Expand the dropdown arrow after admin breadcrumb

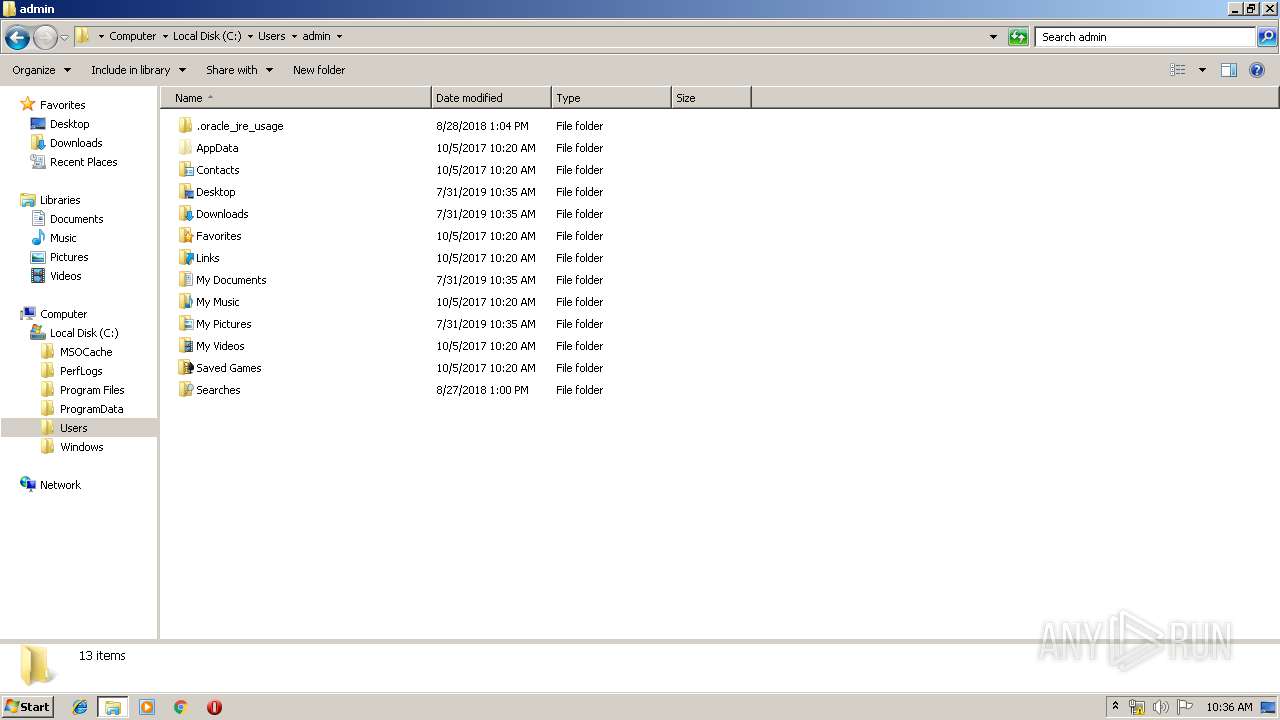point(339,36)
